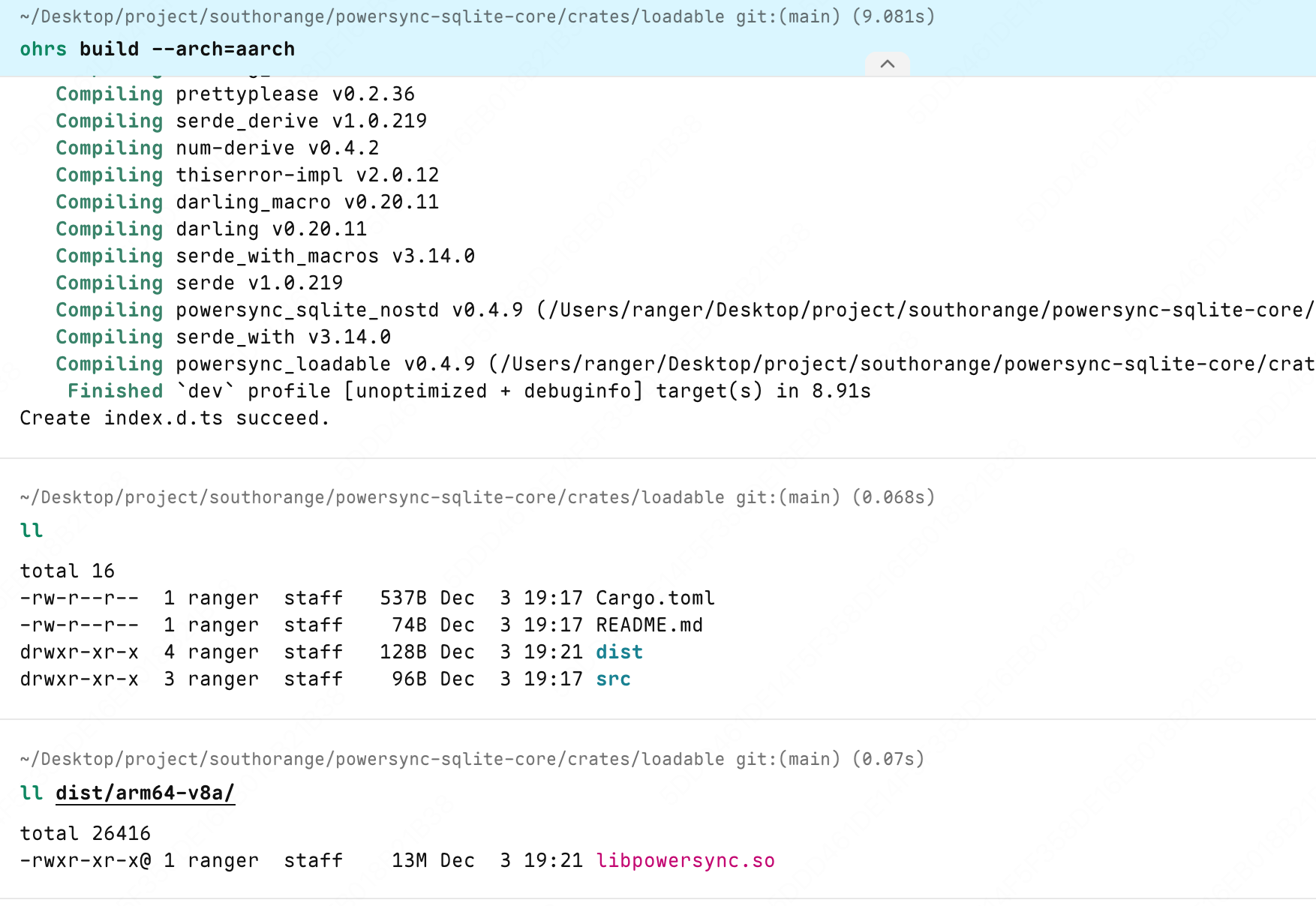Image resolution: width=1316 pixels, height=906 pixels.
Task: Click the Cargo.toml file name
Action: (655, 598)
